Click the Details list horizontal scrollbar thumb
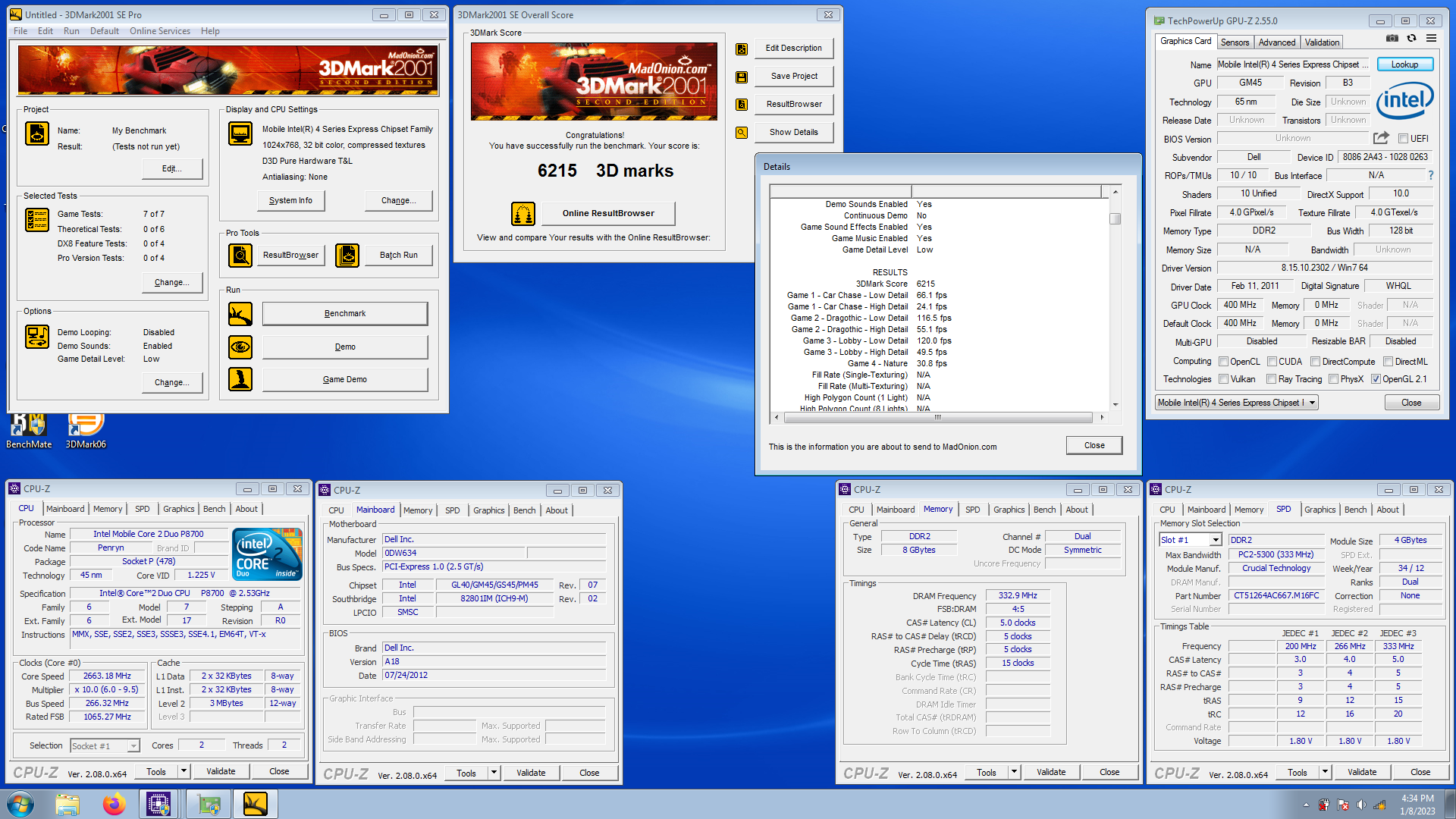The width and height of the screenshot is (1456, 819). 937,417
